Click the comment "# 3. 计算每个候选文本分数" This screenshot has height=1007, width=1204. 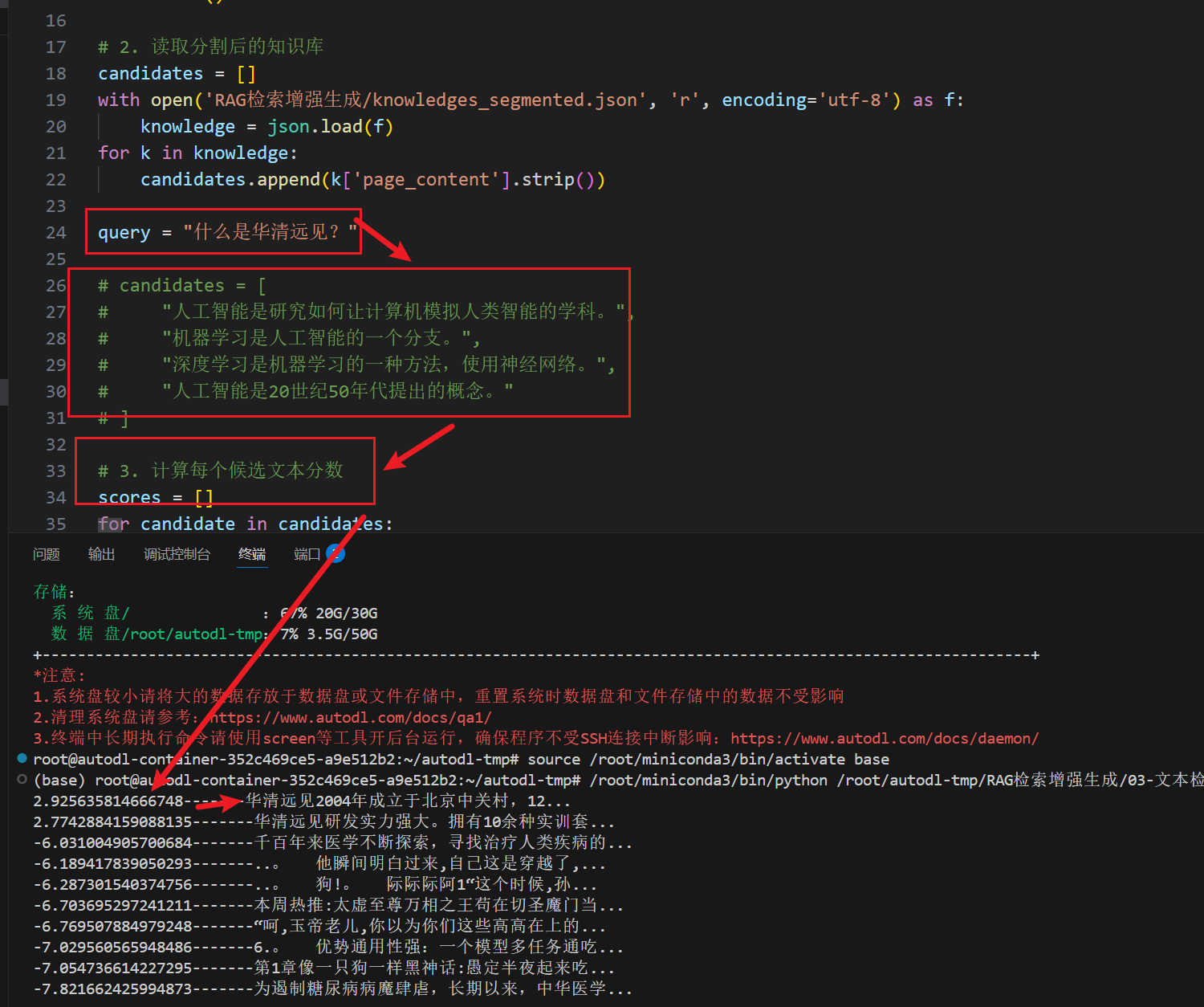pos(221,471)
